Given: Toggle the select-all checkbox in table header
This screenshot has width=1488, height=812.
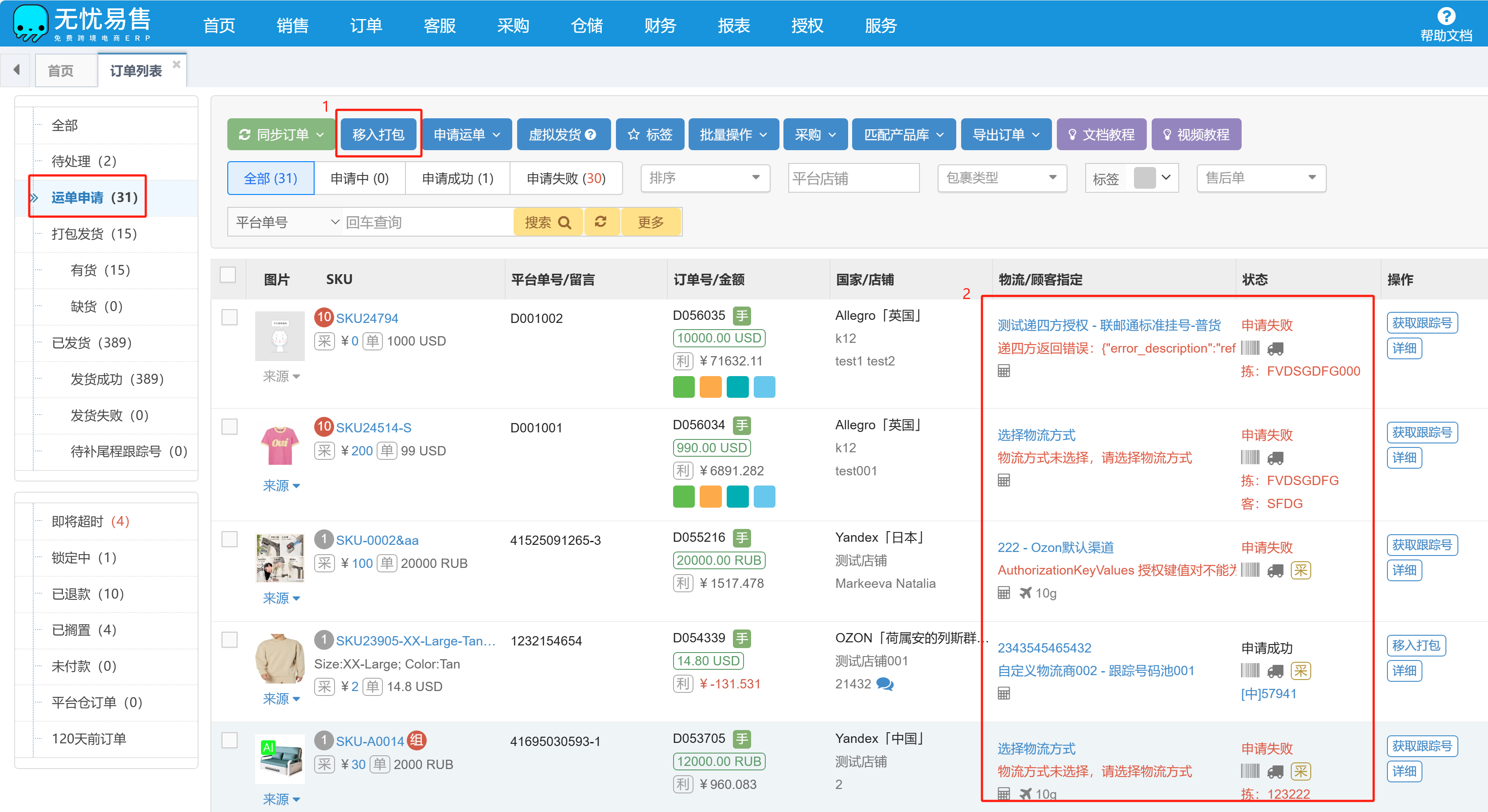Looking at the screenshot, I should pos(228,274).
